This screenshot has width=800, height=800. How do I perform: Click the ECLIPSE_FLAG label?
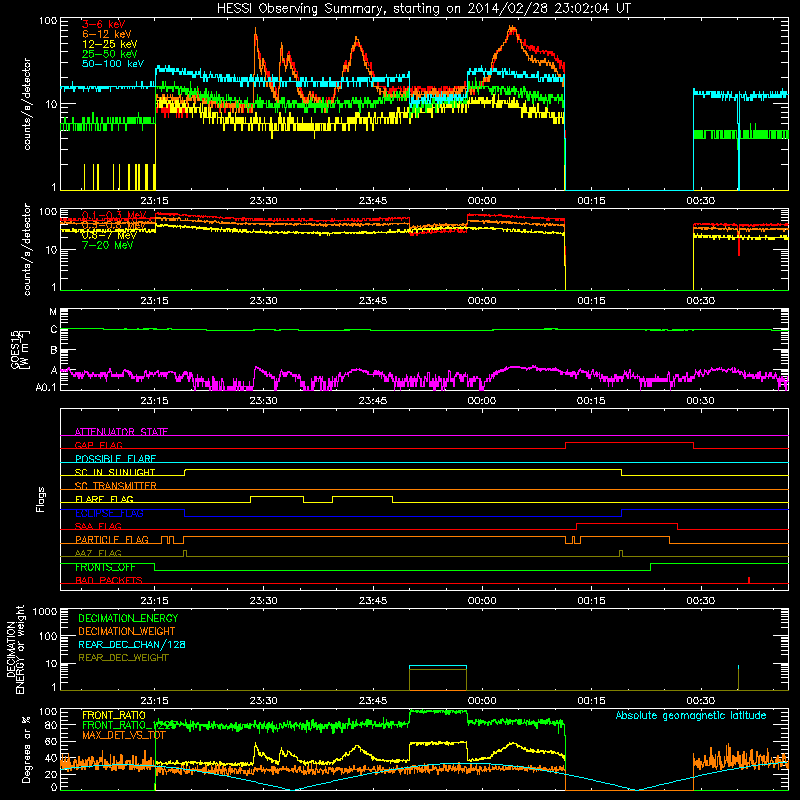tap(109, 513)
